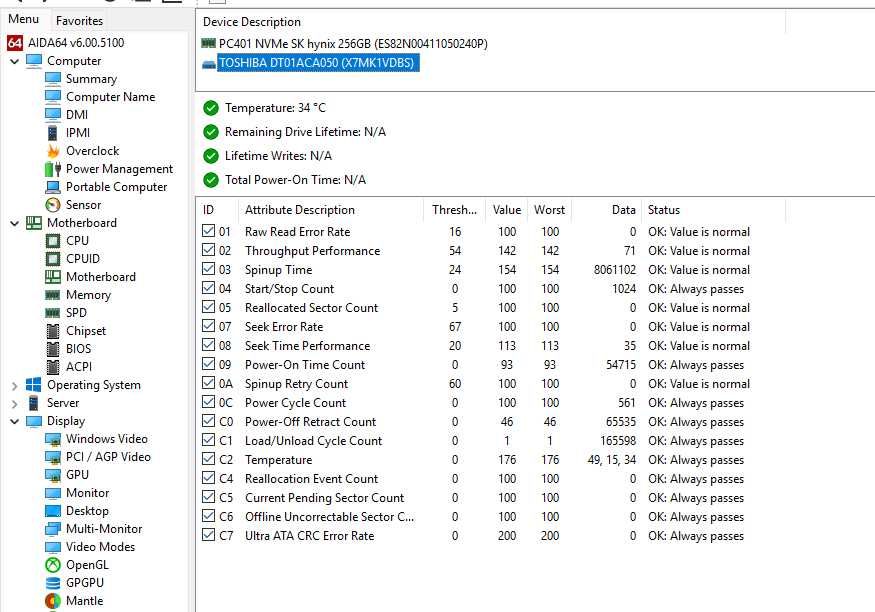
Task: Uncheck the Load/Unload Cycle Count checkbox
Action: [x=208, y=440]
